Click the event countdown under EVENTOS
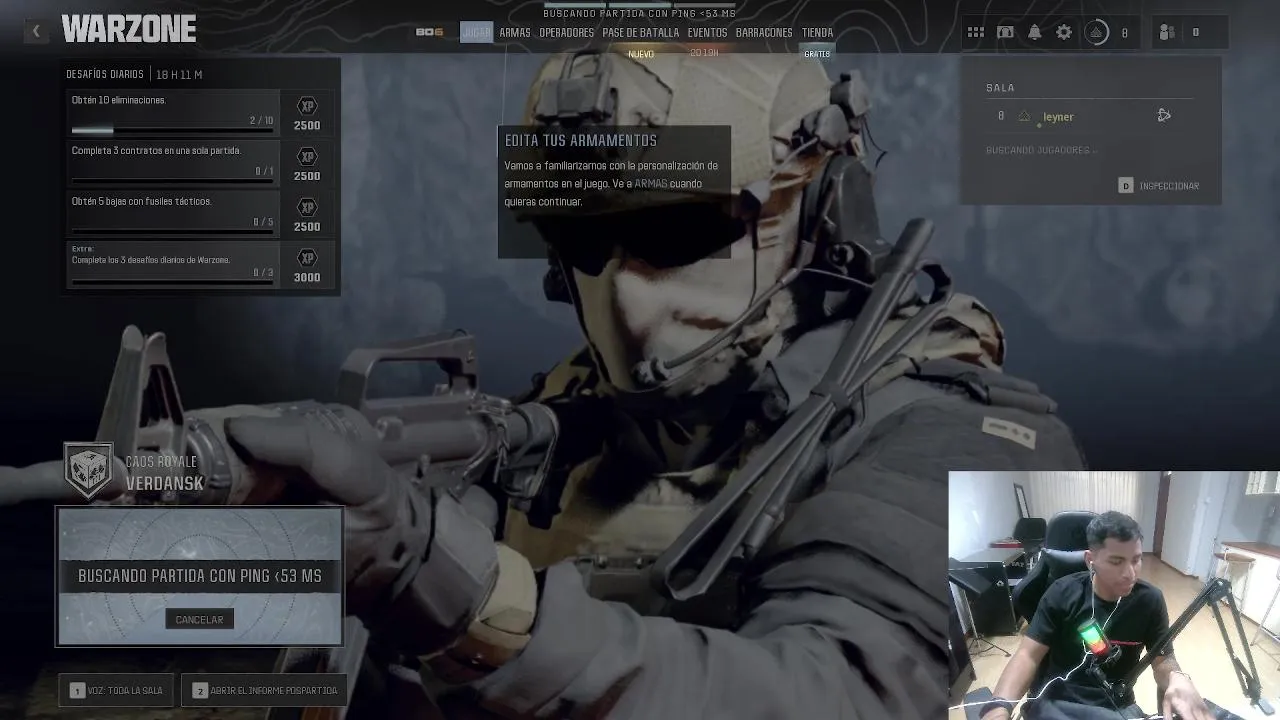This screenshot has width=1280, height=720. point(704,53)
